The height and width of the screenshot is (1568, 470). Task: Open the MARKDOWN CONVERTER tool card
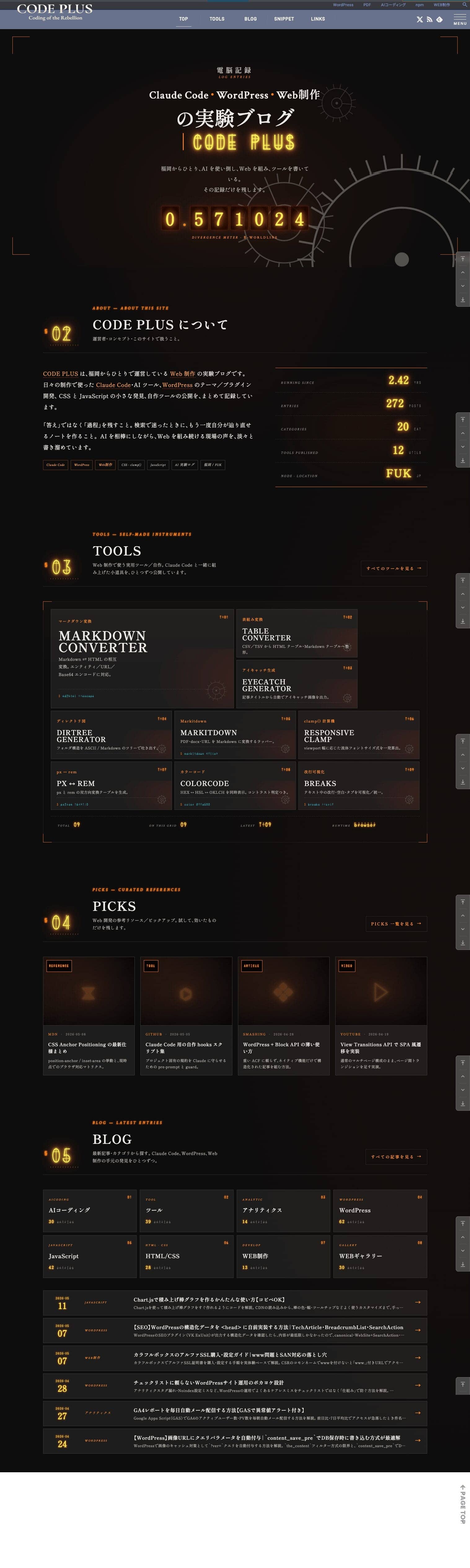click(142, 658)
